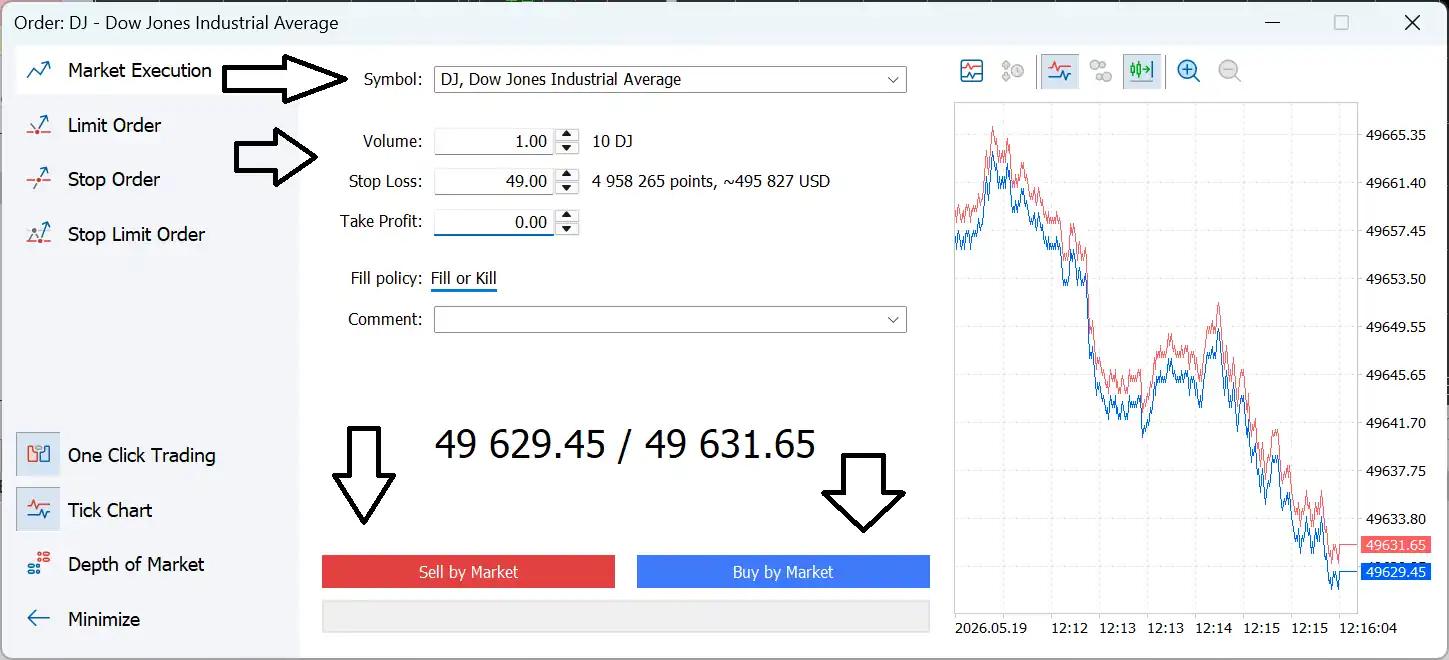Increase Stop Loss with up arrow
The height and width of the screenshot is (660, 1449).
click(x=567, y=175)
